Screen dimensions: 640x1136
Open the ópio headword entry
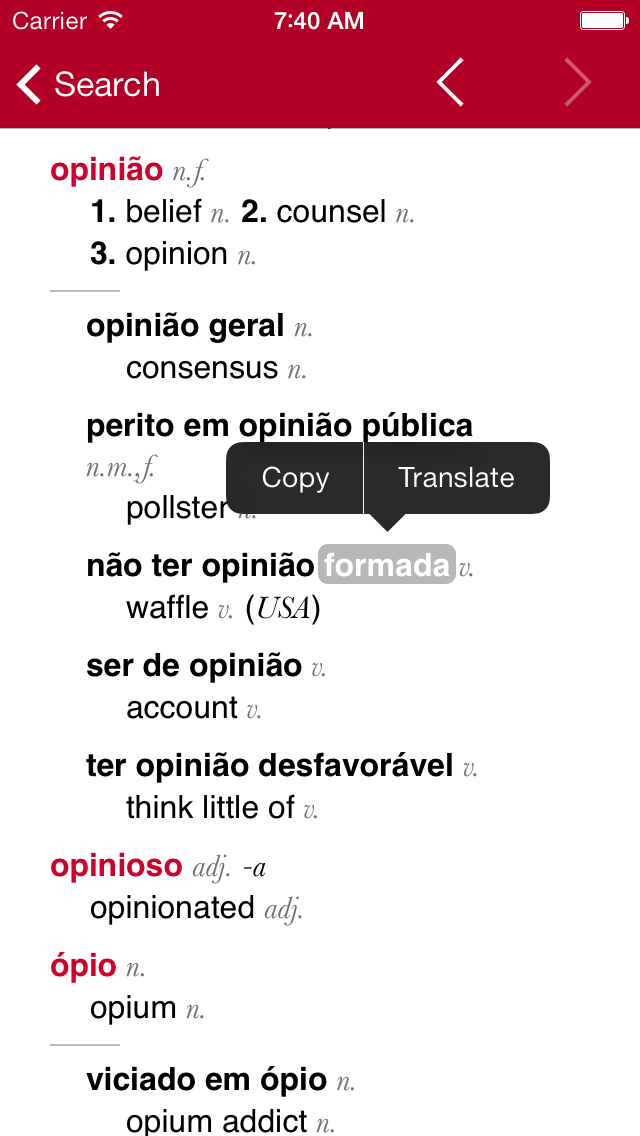[83, 966]
